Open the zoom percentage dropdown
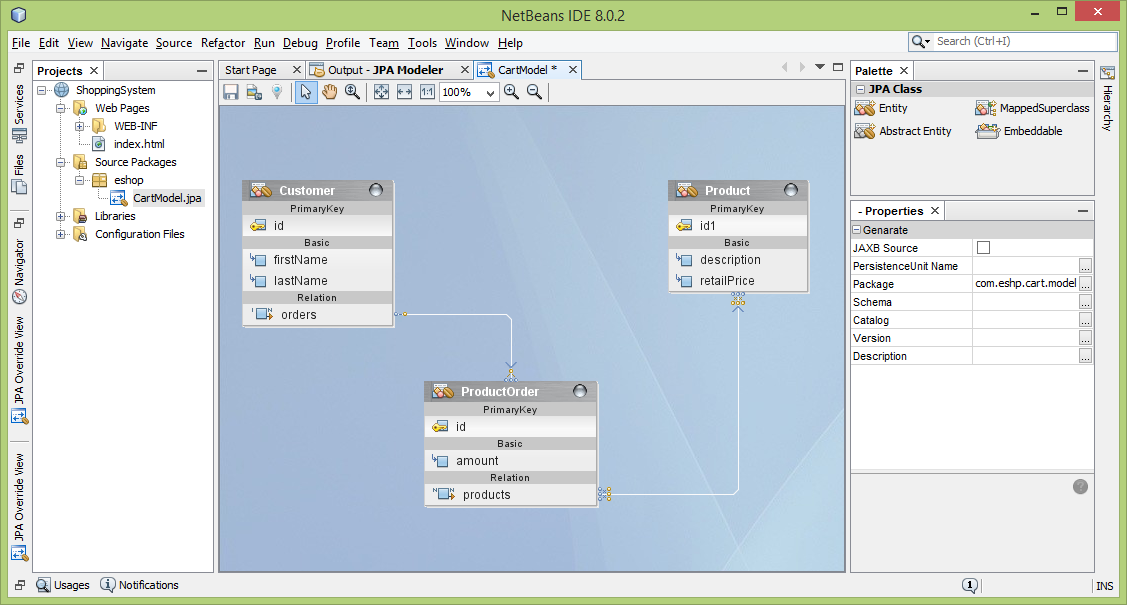The height and width of the screenshot is (605, 1127). coord(490,93)
